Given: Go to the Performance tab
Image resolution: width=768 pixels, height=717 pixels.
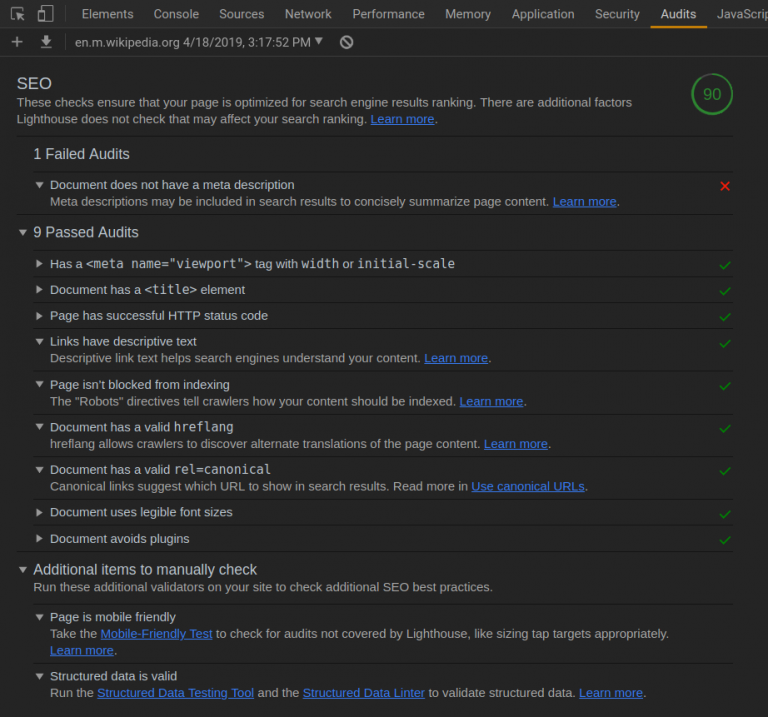Looking at the screenshot, I should pos(388,14).
